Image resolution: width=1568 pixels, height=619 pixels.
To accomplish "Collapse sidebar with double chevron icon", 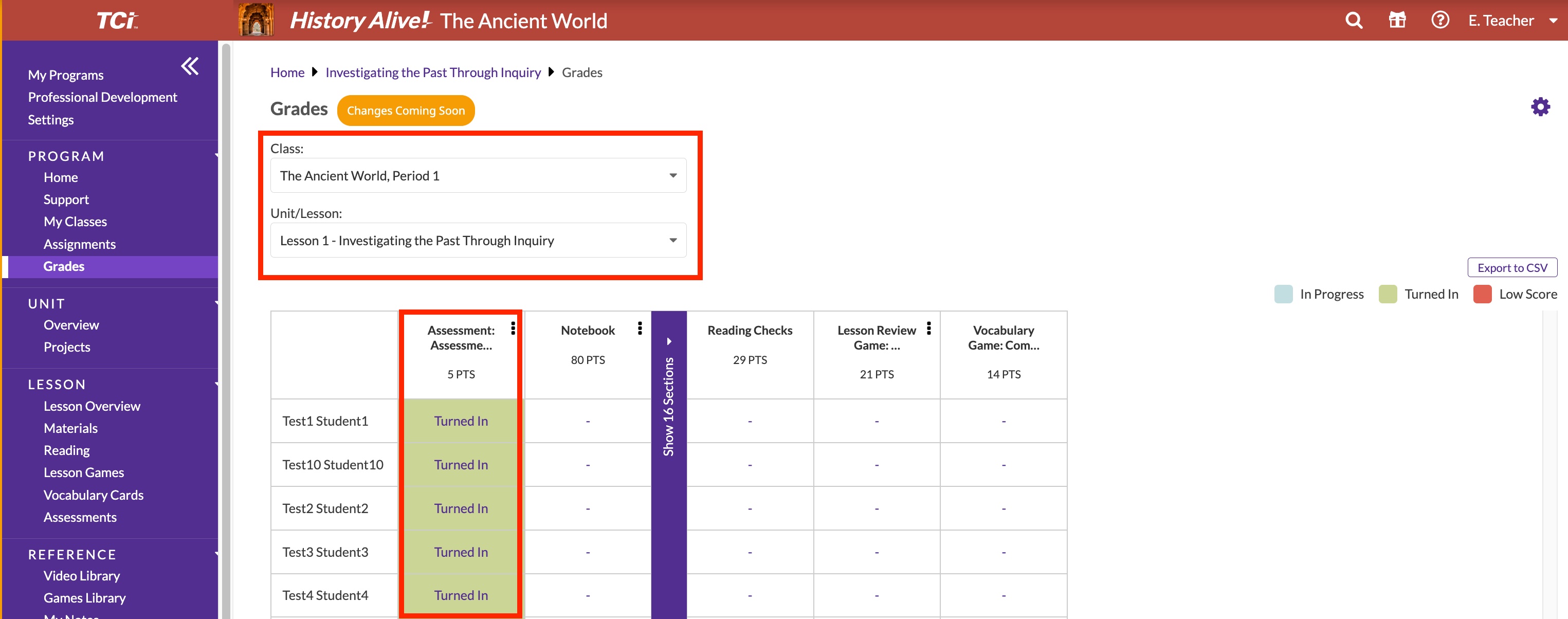I will [190, 66].
